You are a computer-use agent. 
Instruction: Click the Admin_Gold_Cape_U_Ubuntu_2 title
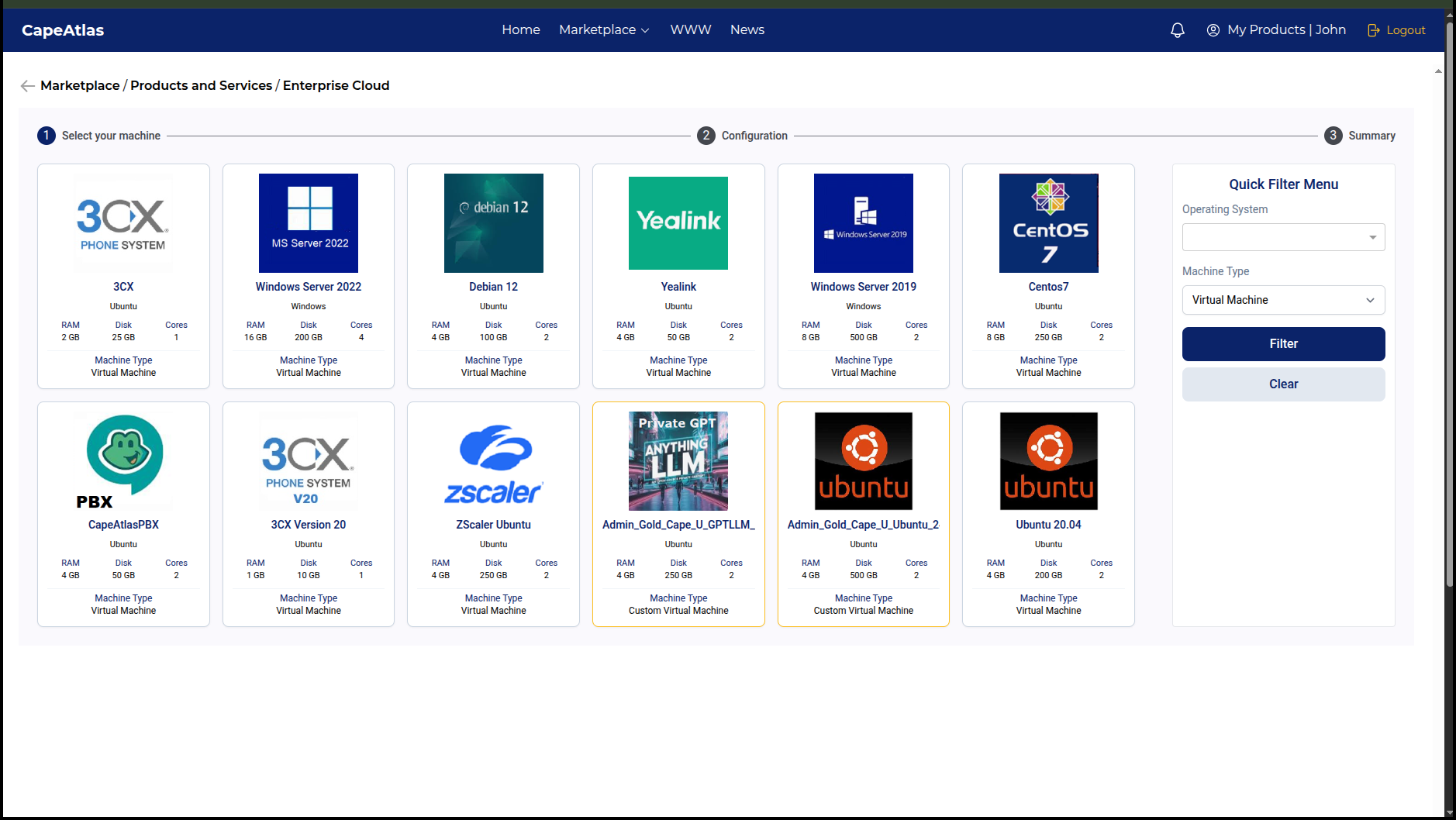864,525
